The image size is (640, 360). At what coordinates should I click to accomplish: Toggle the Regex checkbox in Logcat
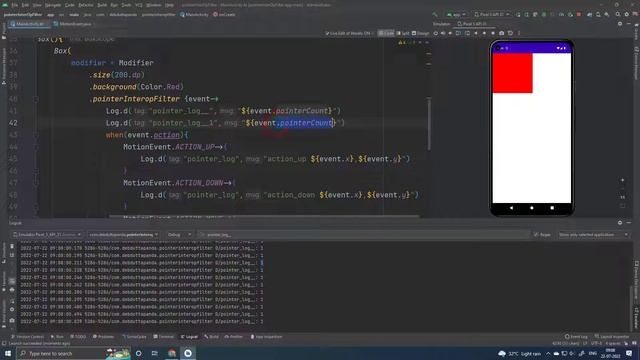click(x=542, y=235)
